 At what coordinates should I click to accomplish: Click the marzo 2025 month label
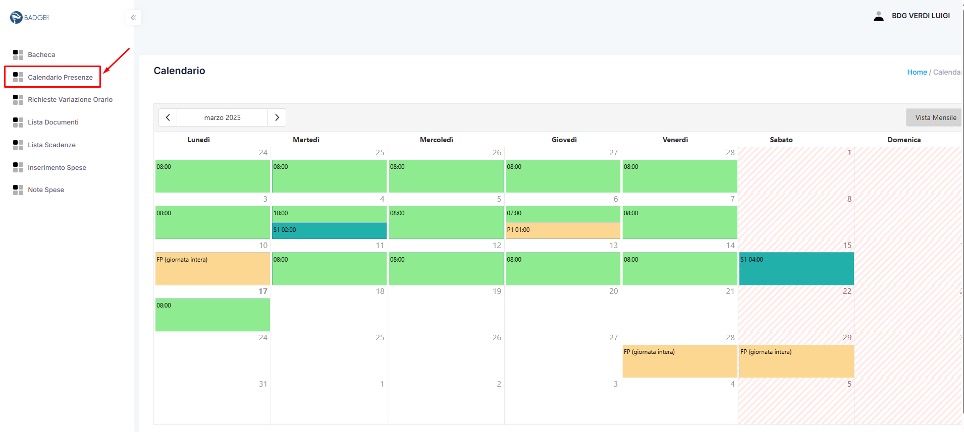click(x=223, y=117)
